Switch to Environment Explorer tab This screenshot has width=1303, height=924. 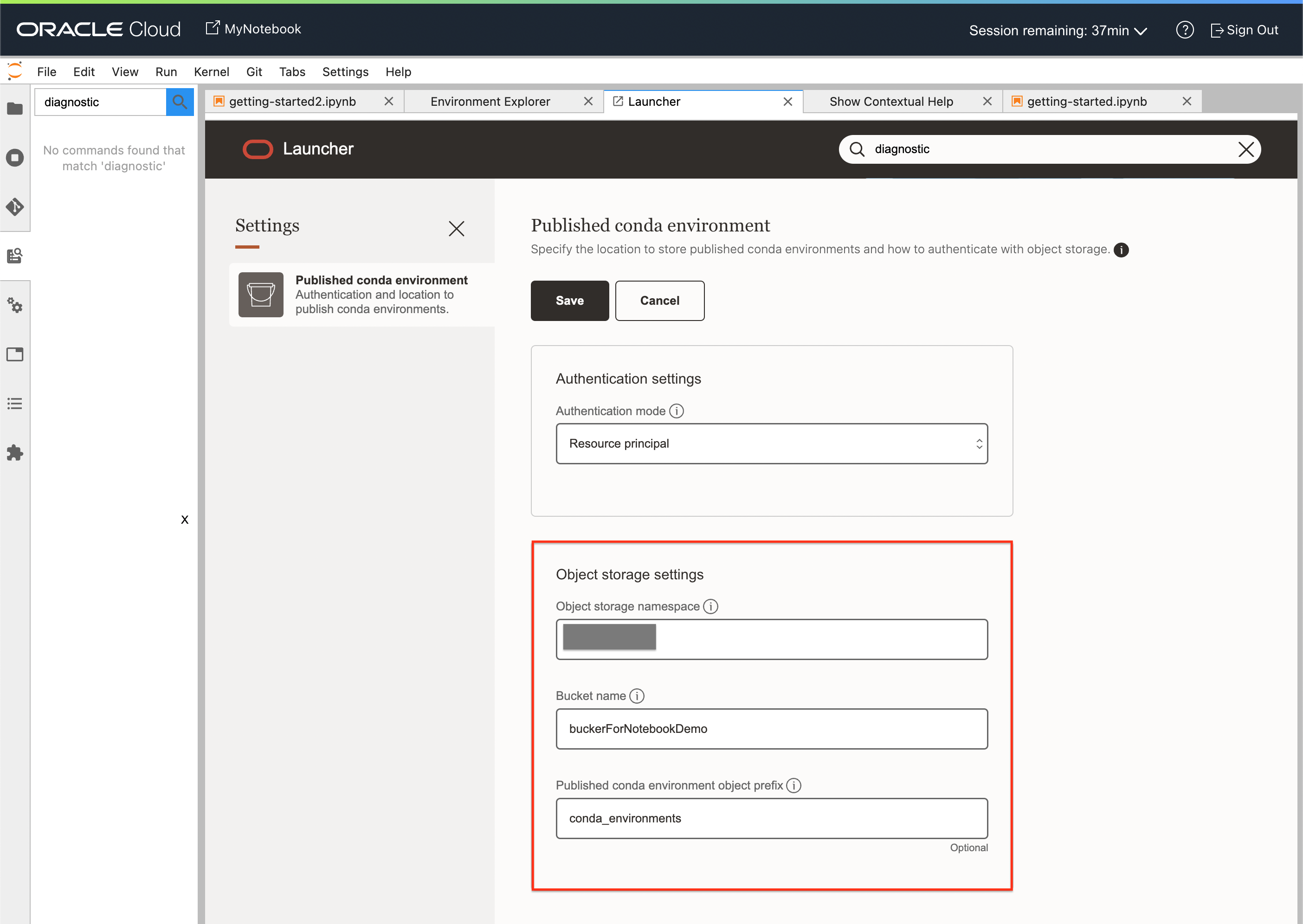point(490,101)
